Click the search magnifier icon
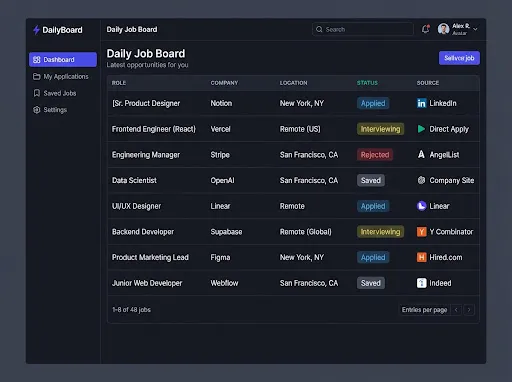Viewport: 512px width, 382px height. pyautogui.click(x=319, y=29)
